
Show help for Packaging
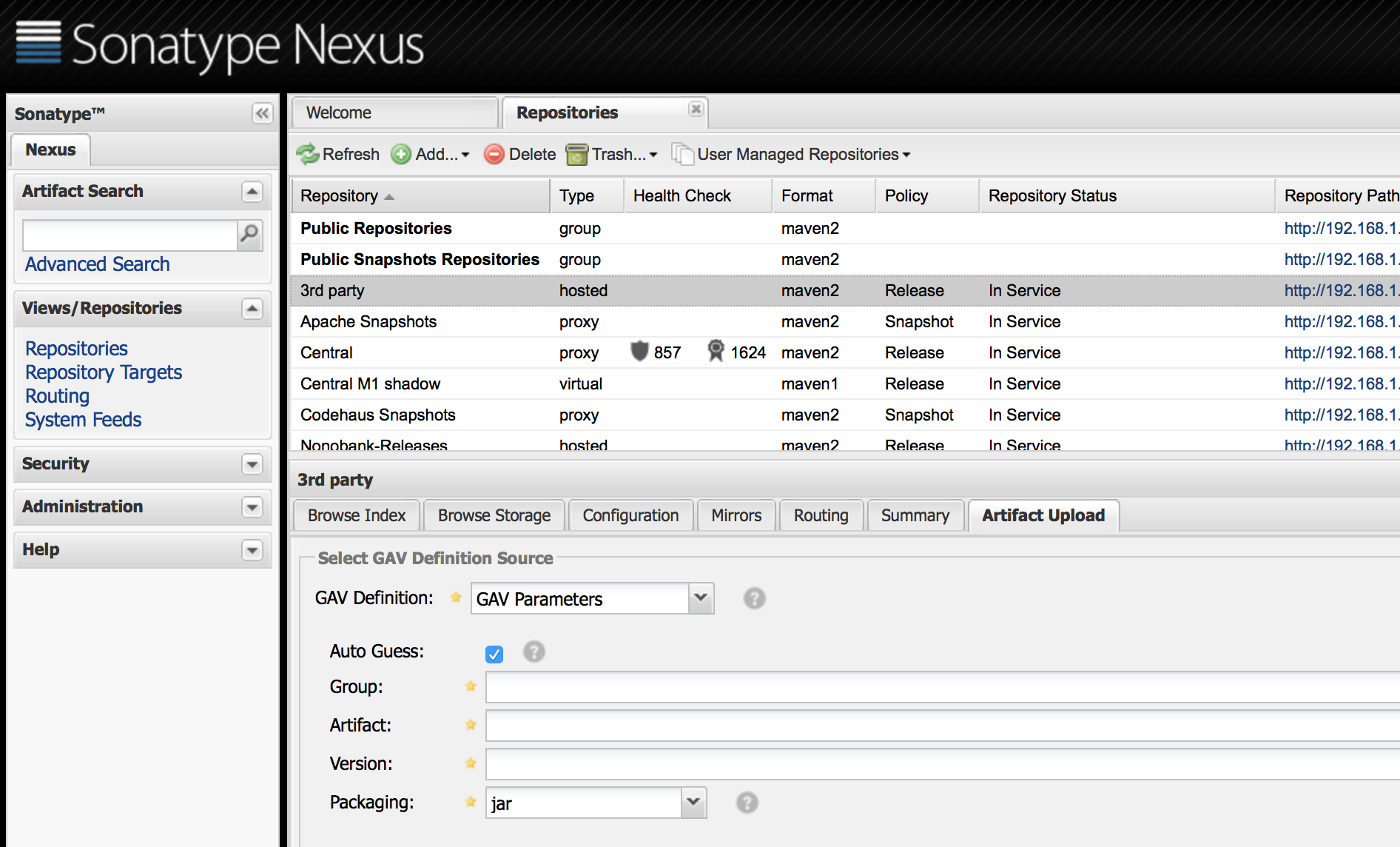747,803
